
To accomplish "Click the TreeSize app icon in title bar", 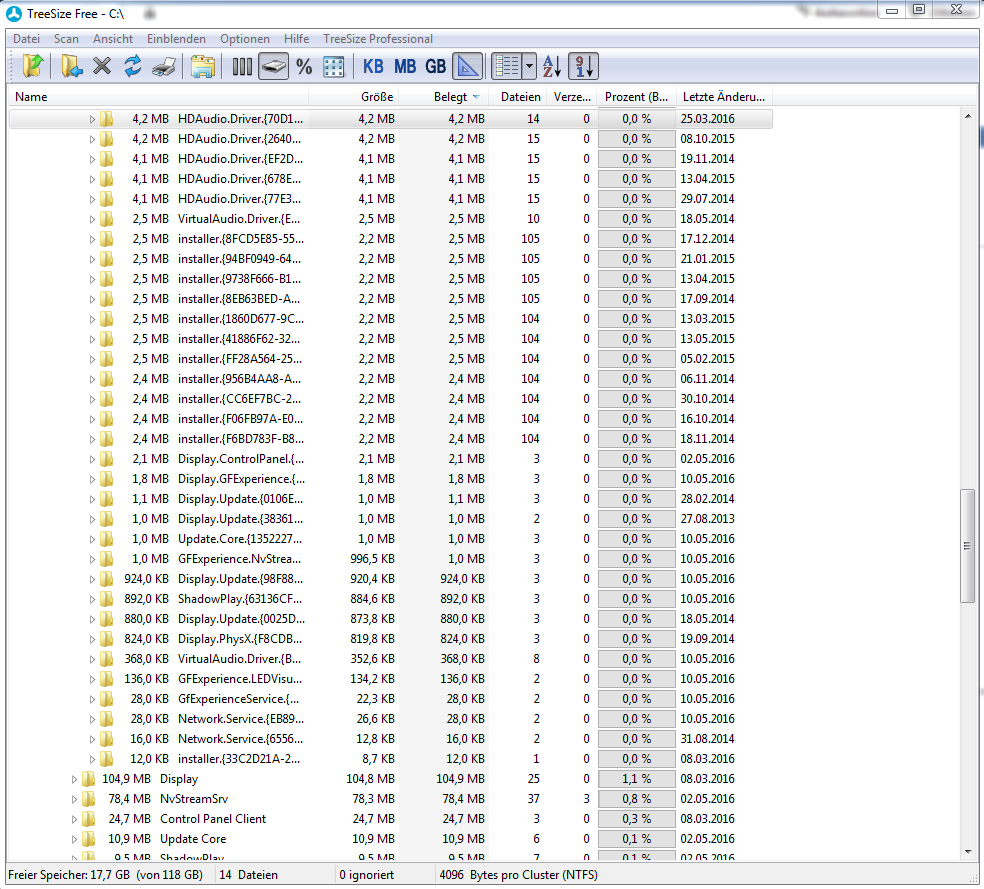I will point(14,13).
